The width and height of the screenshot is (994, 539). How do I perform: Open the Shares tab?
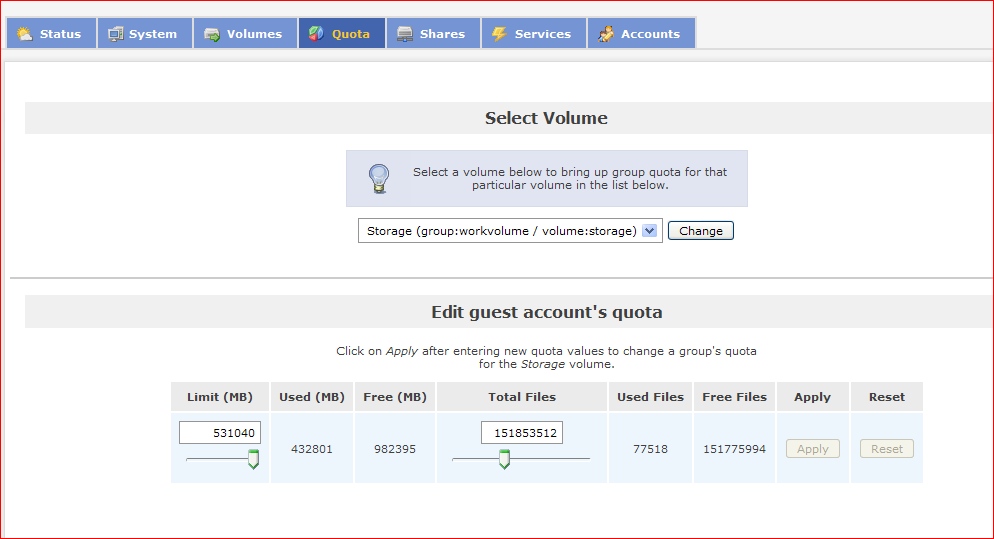pos(433,34)
